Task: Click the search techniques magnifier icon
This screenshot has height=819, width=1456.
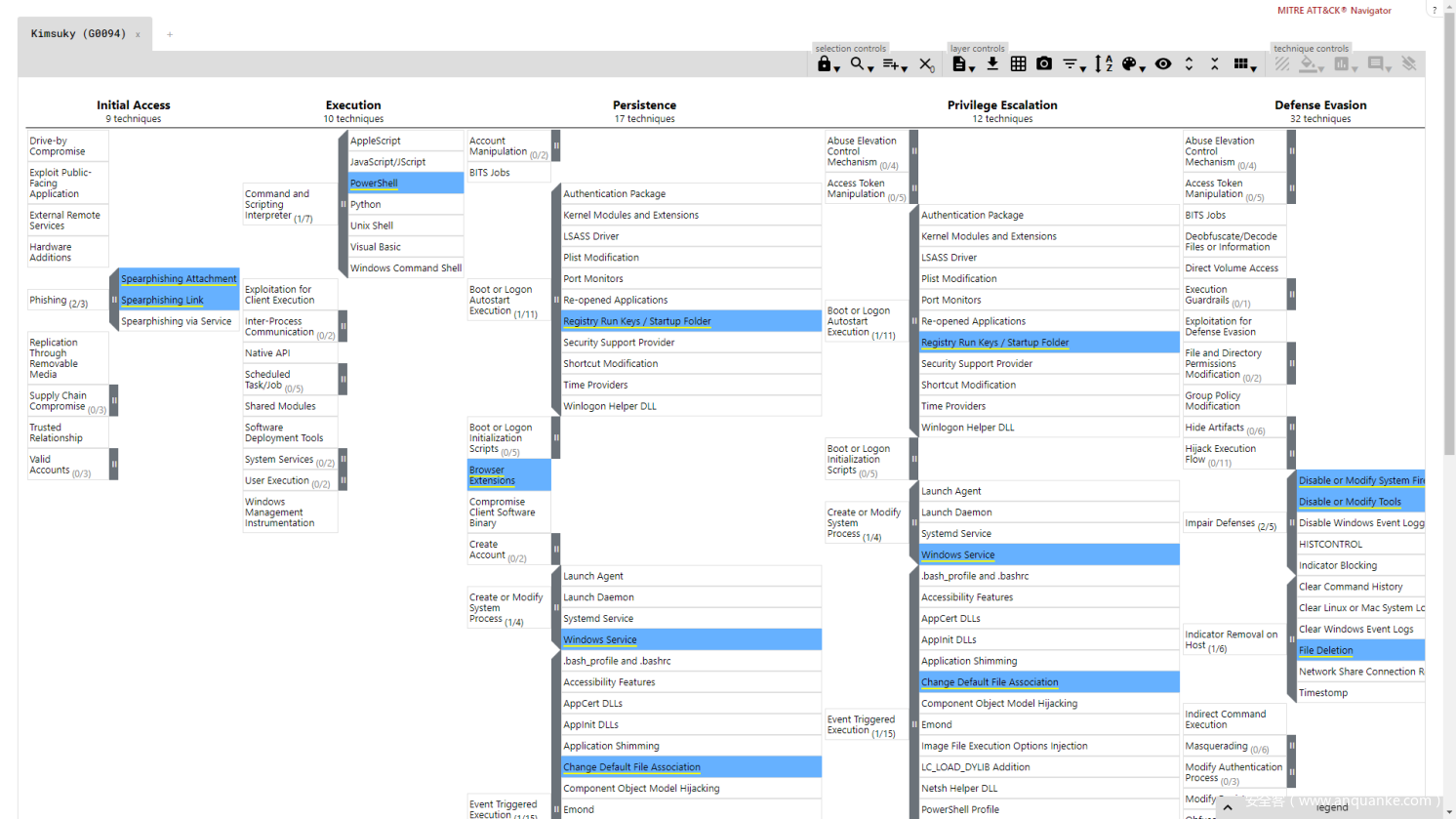Action: point(858,64)
